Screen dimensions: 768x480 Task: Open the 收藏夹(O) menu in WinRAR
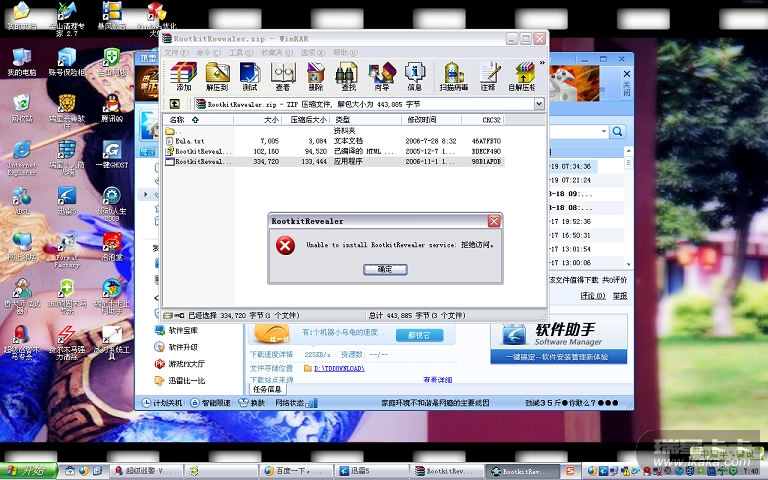click(x=277, y=52)
